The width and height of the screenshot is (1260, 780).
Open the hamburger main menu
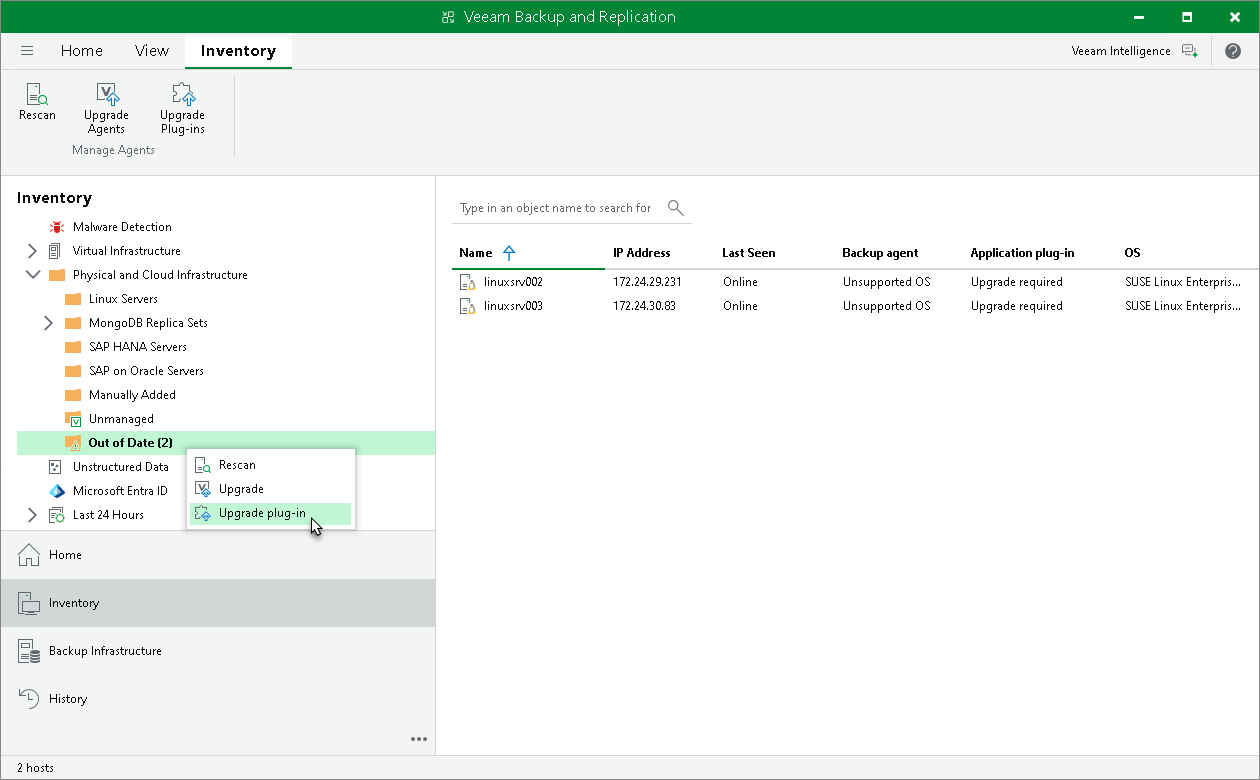(27, 51)
